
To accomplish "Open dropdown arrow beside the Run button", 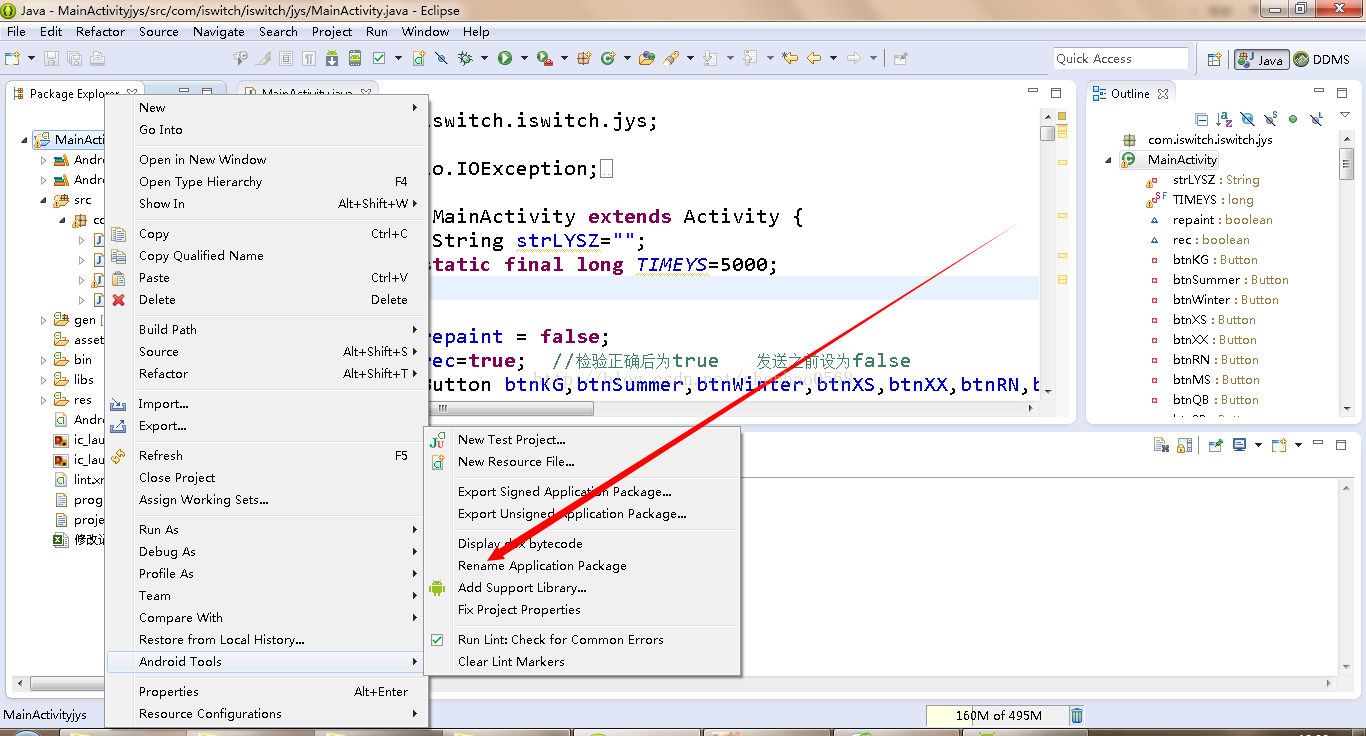I will pos(524,58).
